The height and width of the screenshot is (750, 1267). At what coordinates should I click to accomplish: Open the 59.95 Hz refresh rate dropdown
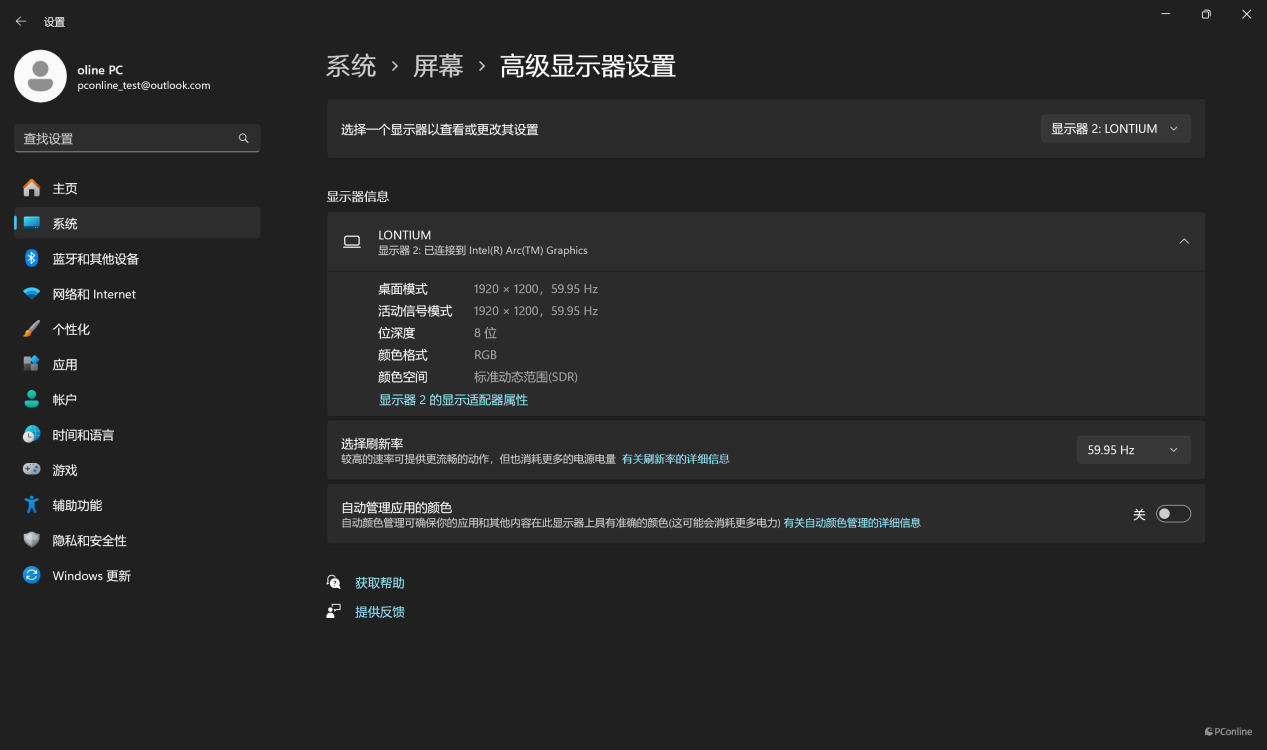pyautogui.click(x=1133, y=450)
